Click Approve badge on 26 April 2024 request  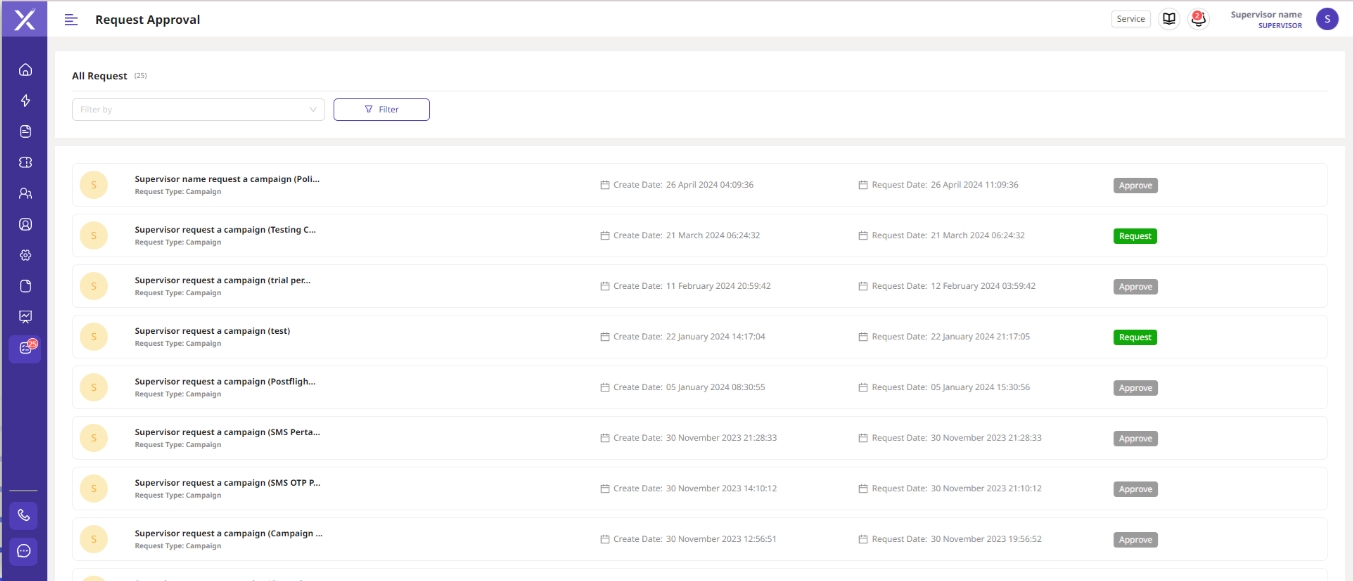pos(1135,185)
